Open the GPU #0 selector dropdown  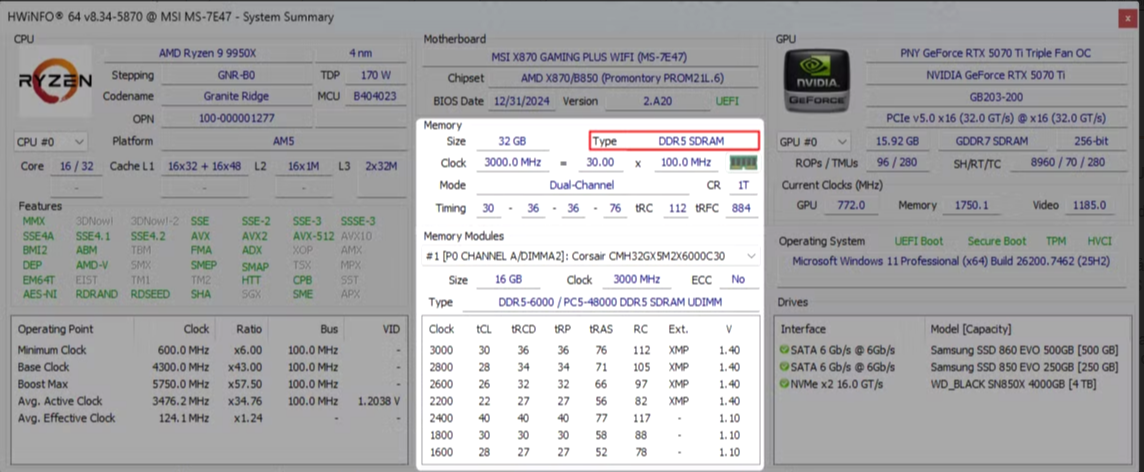(x=814, y=142)
